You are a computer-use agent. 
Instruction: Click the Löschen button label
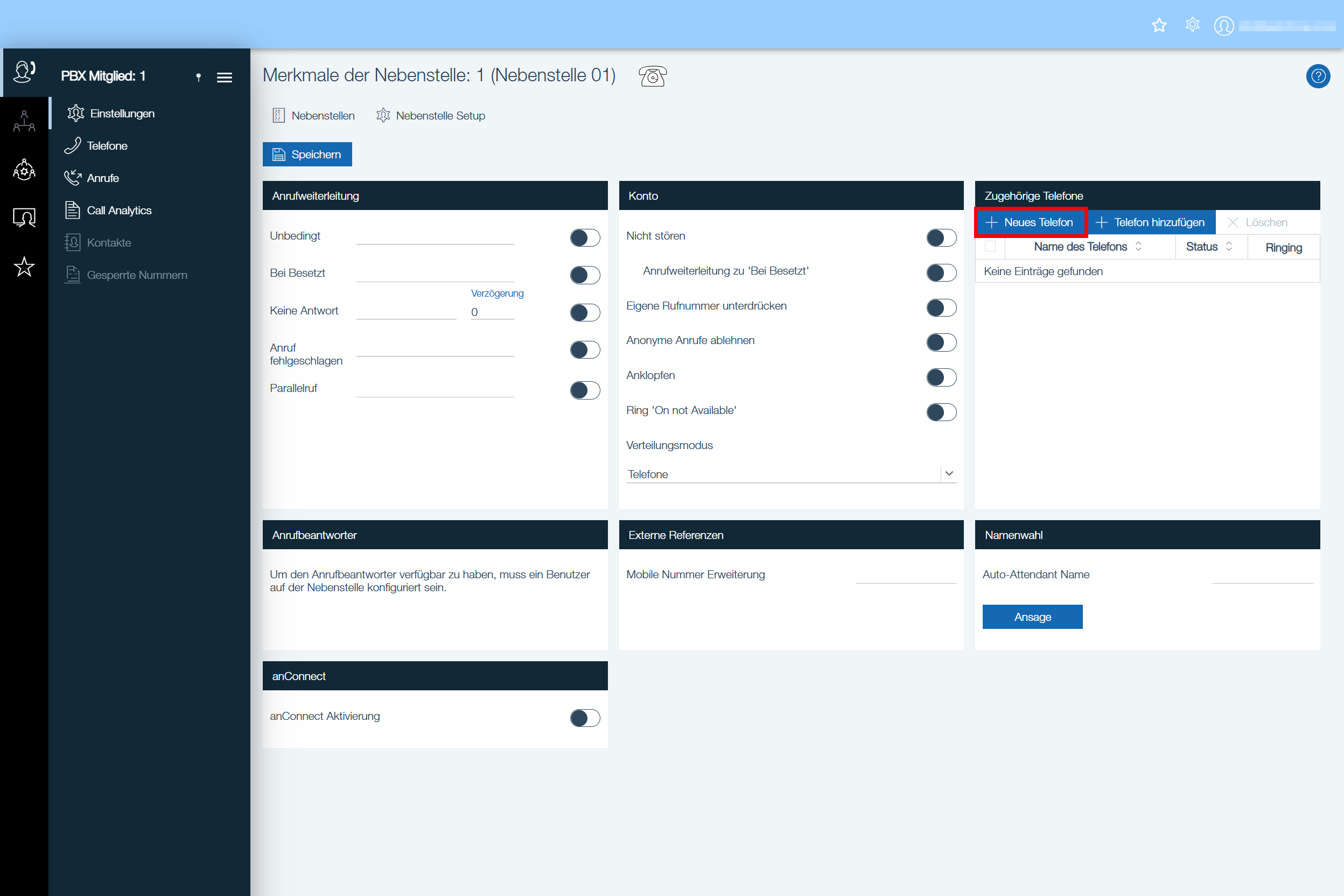coord(1267,222)
